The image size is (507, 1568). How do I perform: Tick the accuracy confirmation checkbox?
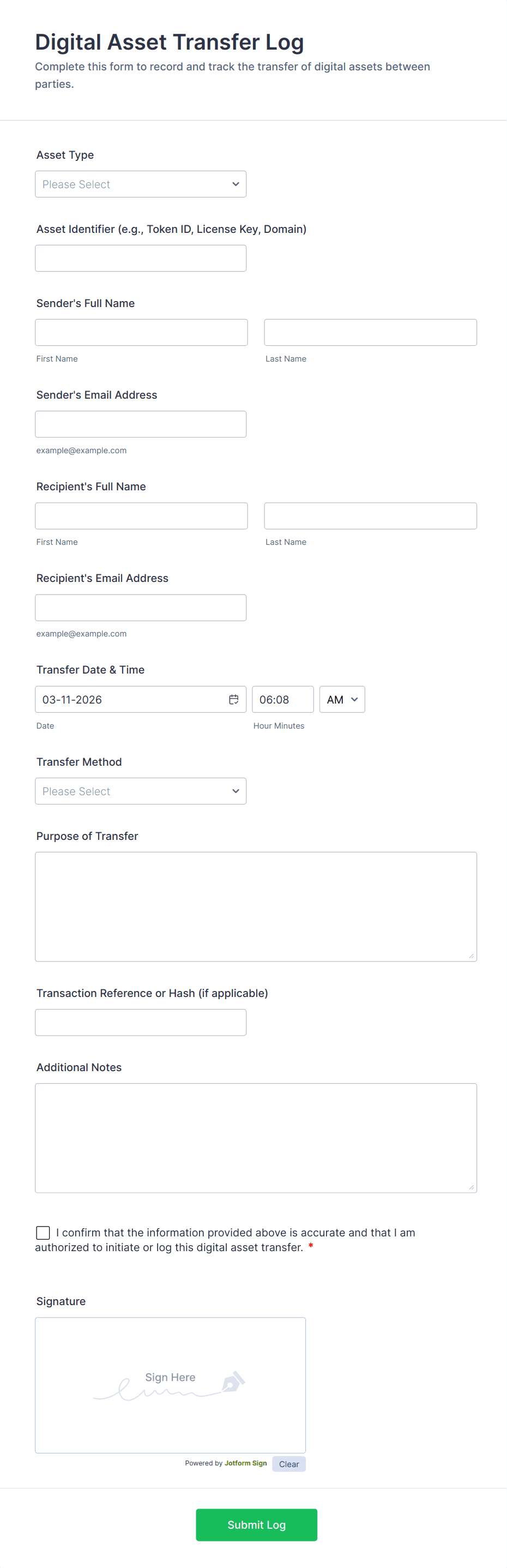tap(43, 1233)
